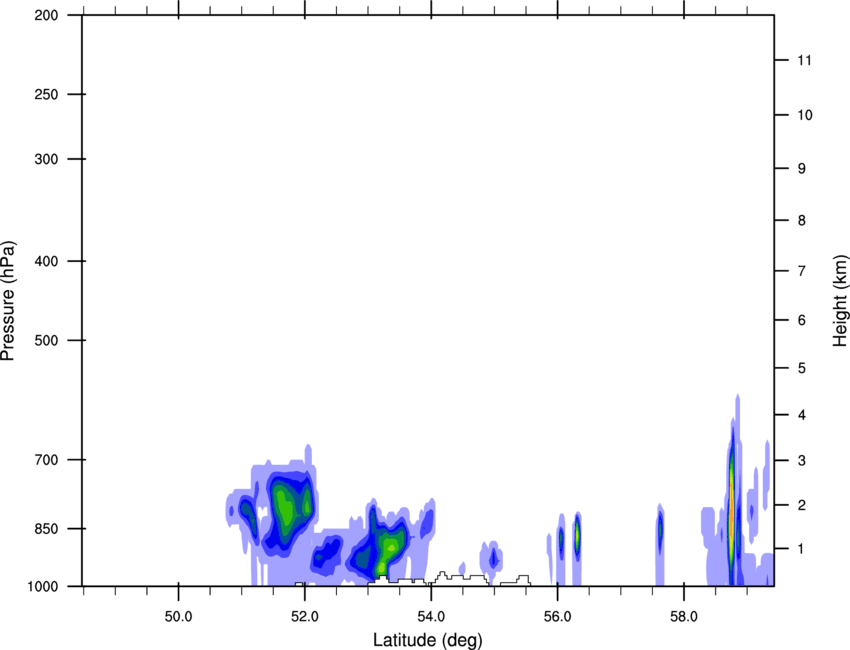Click the Pressure (hPa) axis title
The image size is (850, 650).
point(9,300)
